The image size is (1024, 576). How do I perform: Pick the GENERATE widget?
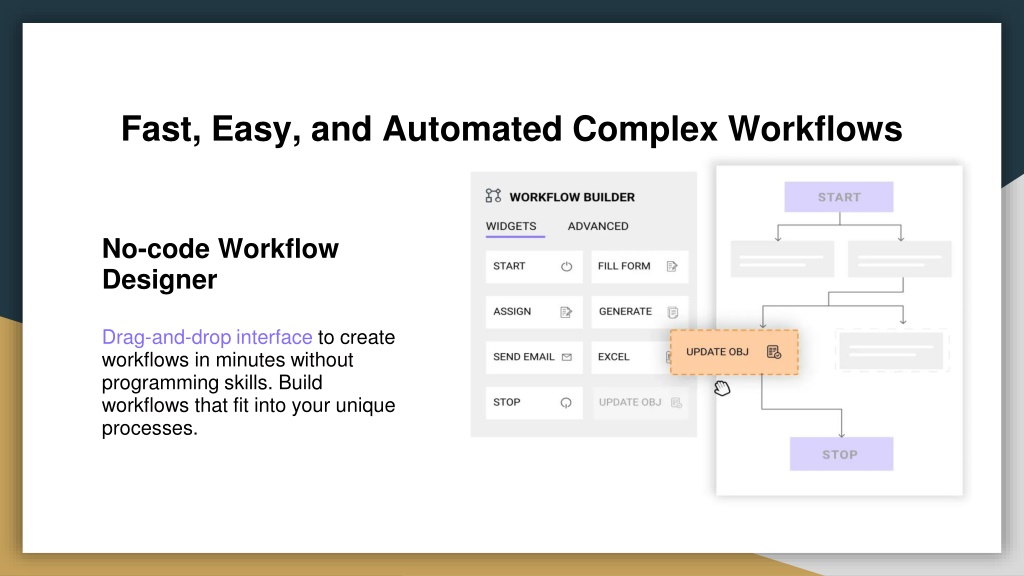[x=639, y=312]
